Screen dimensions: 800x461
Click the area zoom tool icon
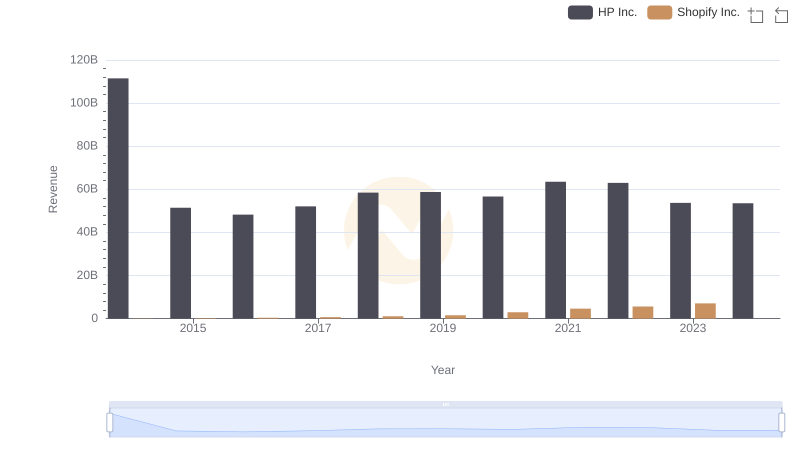[x=756, y=15]
